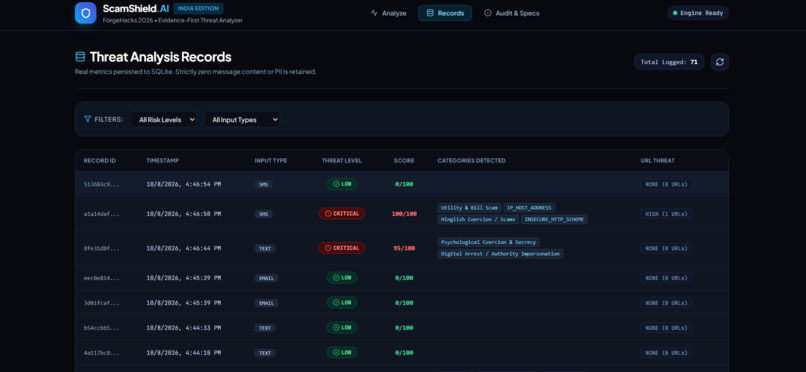Click the Total Logged: 71 counter

pyautogui.click(x=669, y=62)
